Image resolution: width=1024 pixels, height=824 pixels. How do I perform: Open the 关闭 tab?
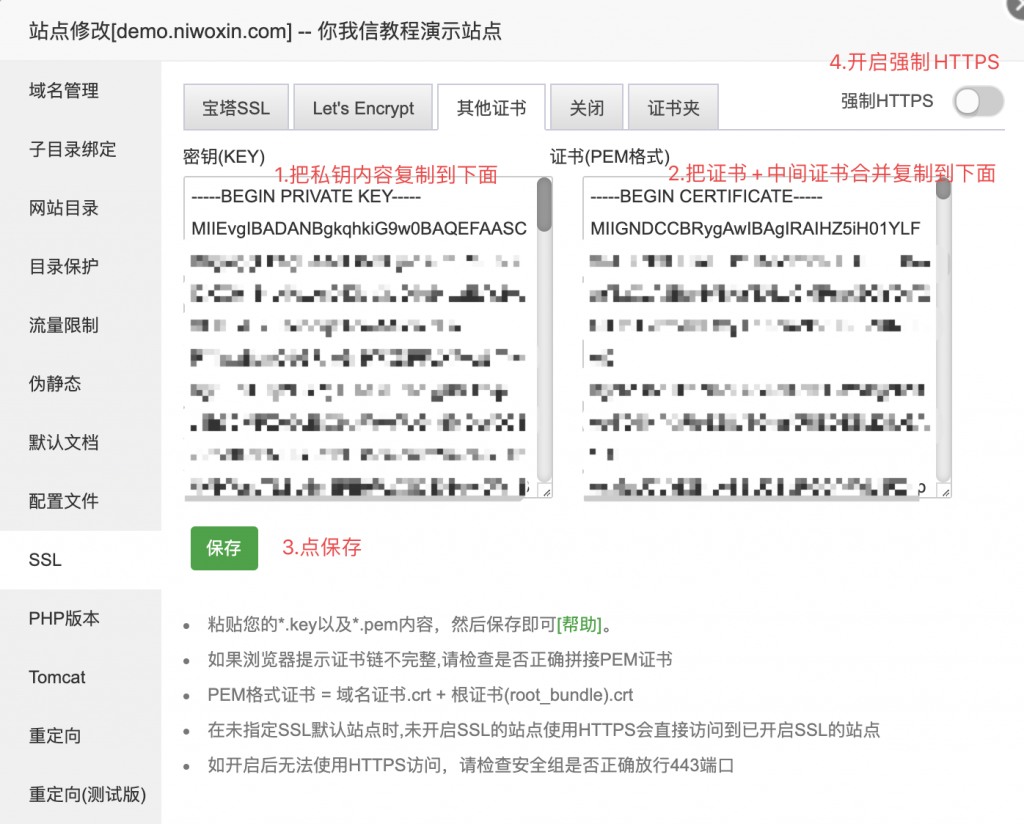[587, 108]
